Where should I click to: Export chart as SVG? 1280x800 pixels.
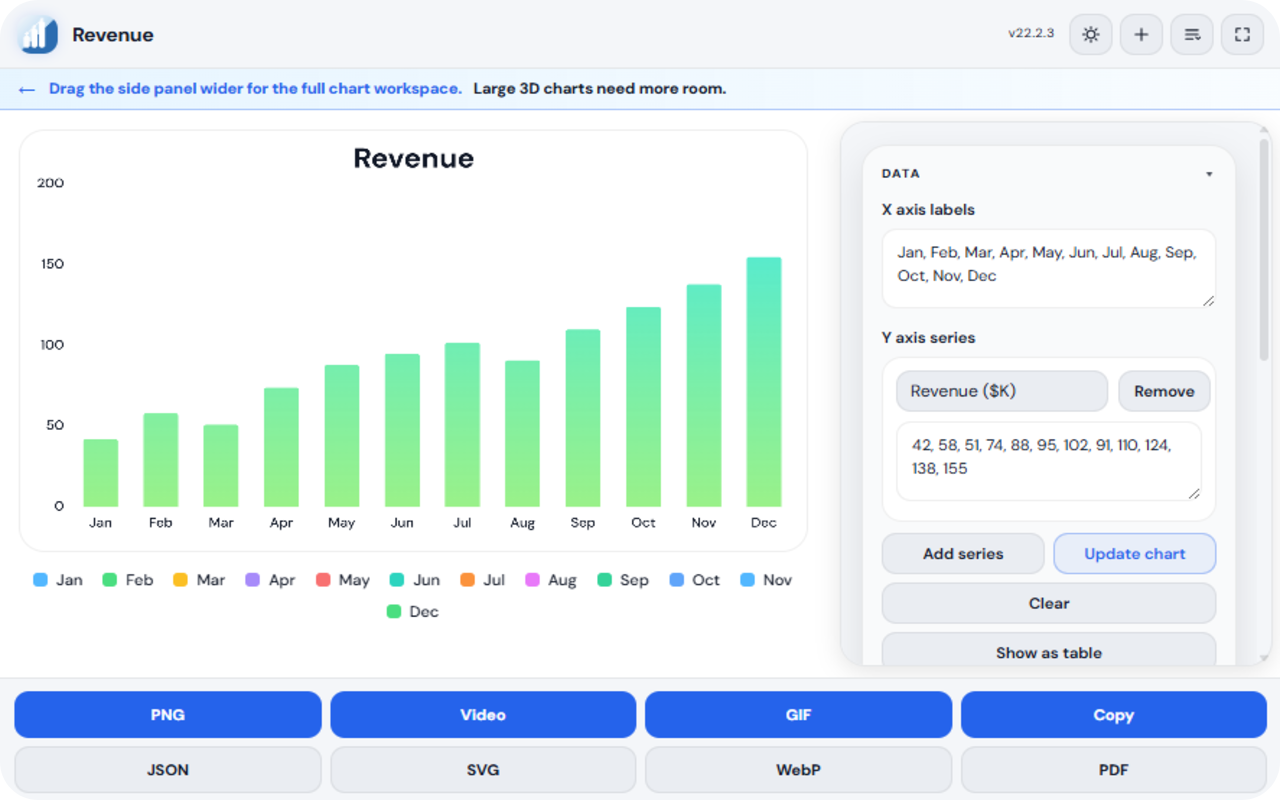(483, 770)
